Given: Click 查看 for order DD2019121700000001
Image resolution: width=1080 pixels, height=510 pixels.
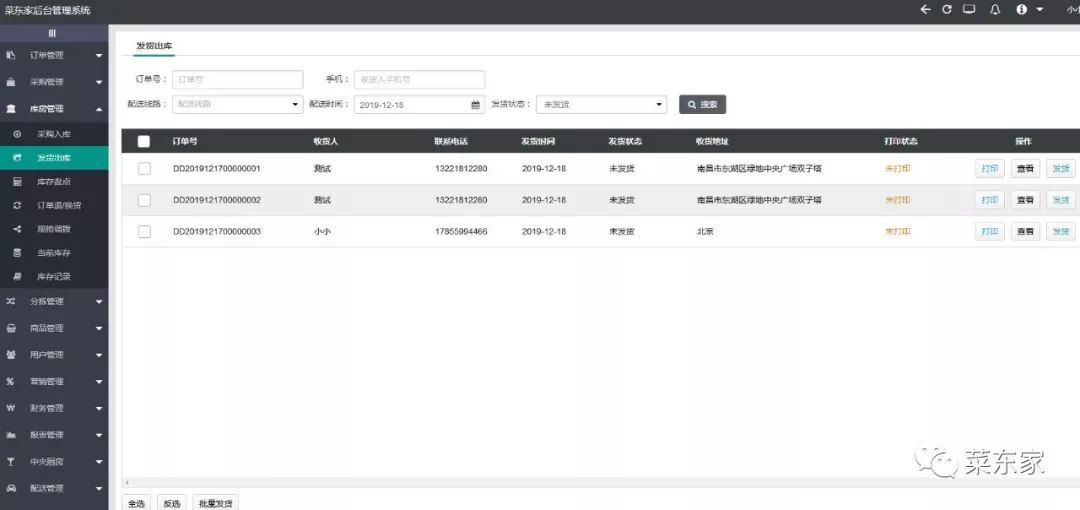Looking at the screenshot, I should [1026, 169].
